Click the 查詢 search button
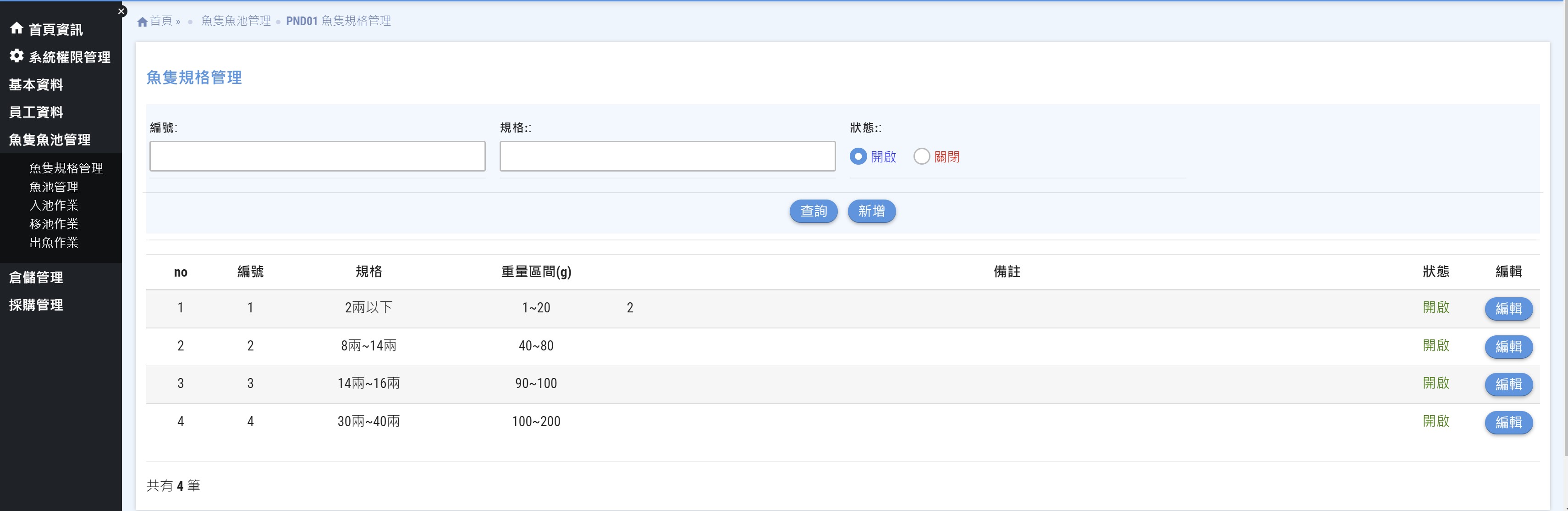The image size is (1568, 511). [813, 211]
